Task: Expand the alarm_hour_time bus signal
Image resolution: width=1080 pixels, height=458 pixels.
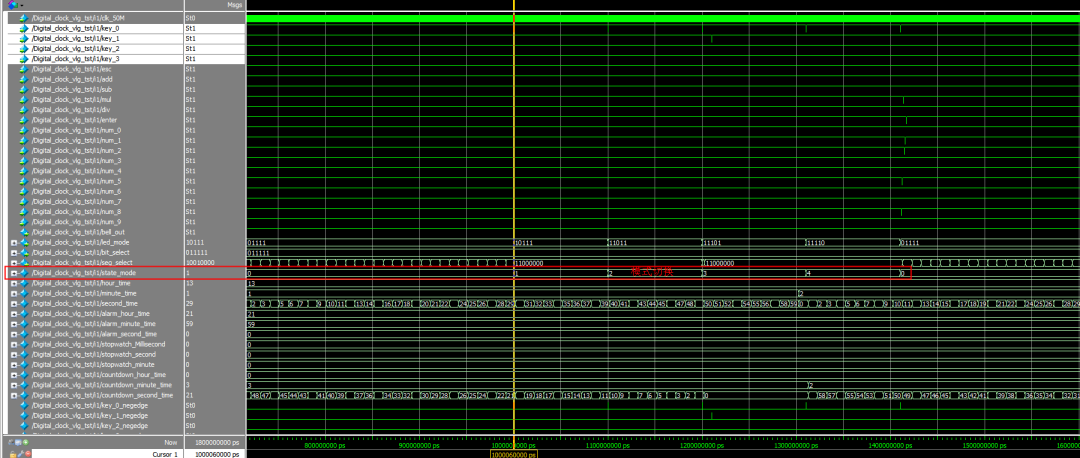Action: (14, 314)
